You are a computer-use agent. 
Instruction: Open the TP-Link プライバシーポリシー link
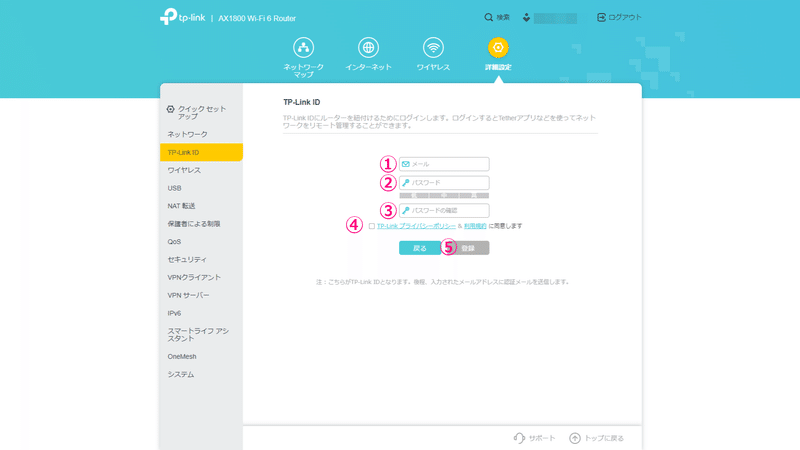click(416, 226)
